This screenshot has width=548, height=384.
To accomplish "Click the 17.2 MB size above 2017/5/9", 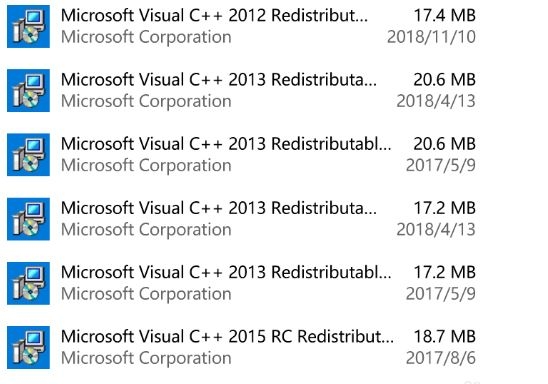I will [x=445, y=273].
